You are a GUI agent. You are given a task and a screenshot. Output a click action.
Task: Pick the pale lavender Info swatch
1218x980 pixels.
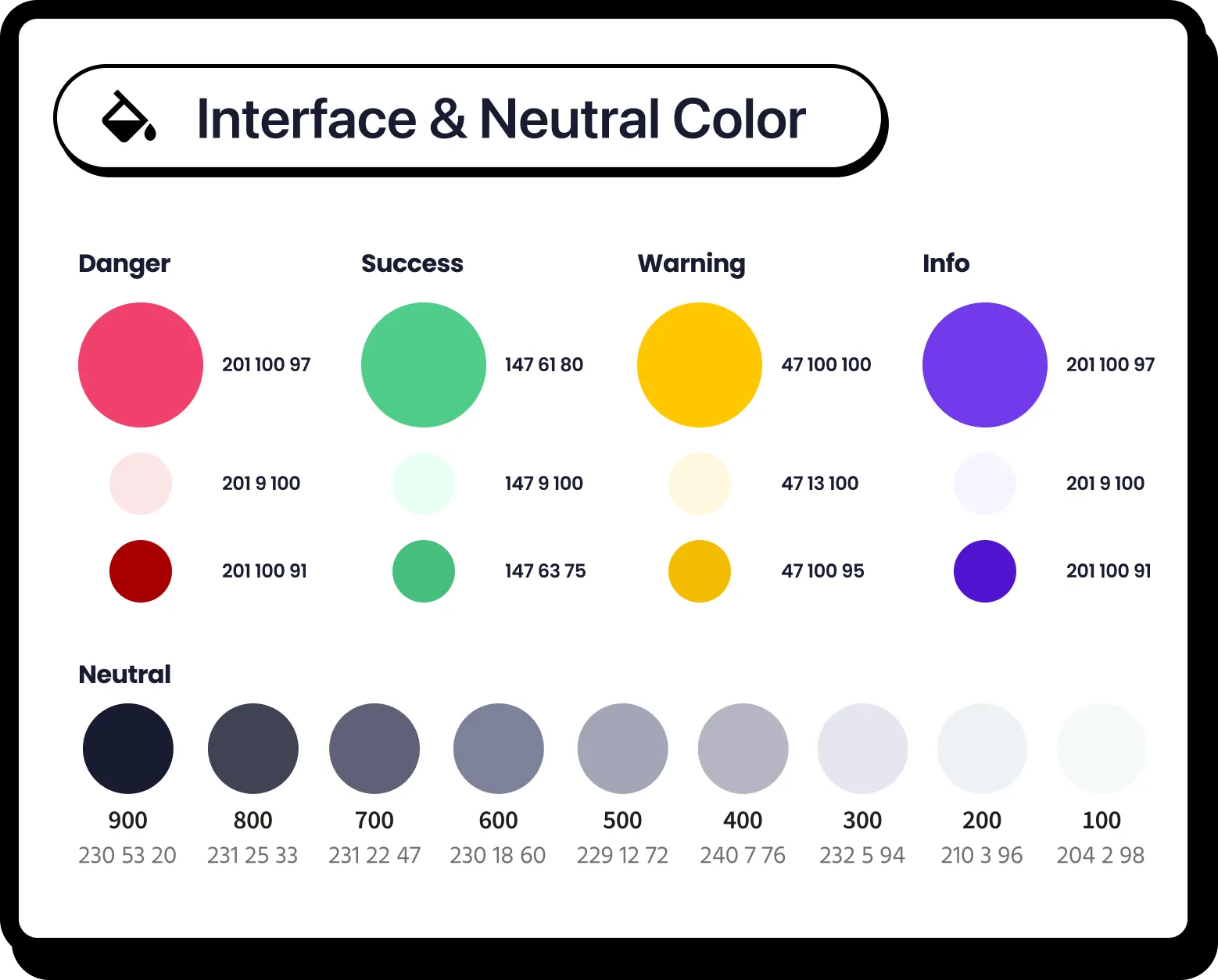coord(985,484)
